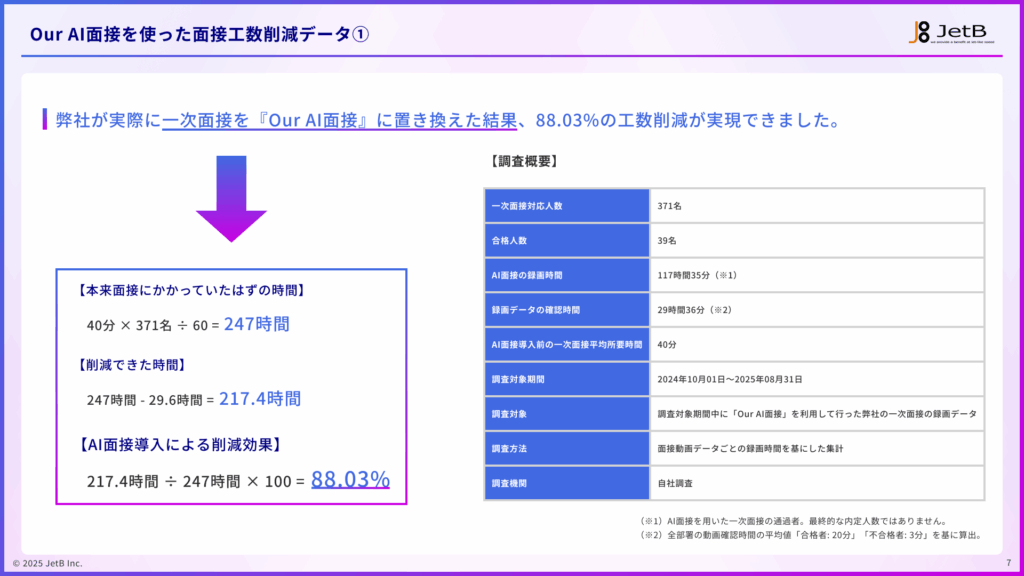Select the slide title Our AI面接を使った面接工数削減データ①

pyautogui.click(x=198, y=30)
